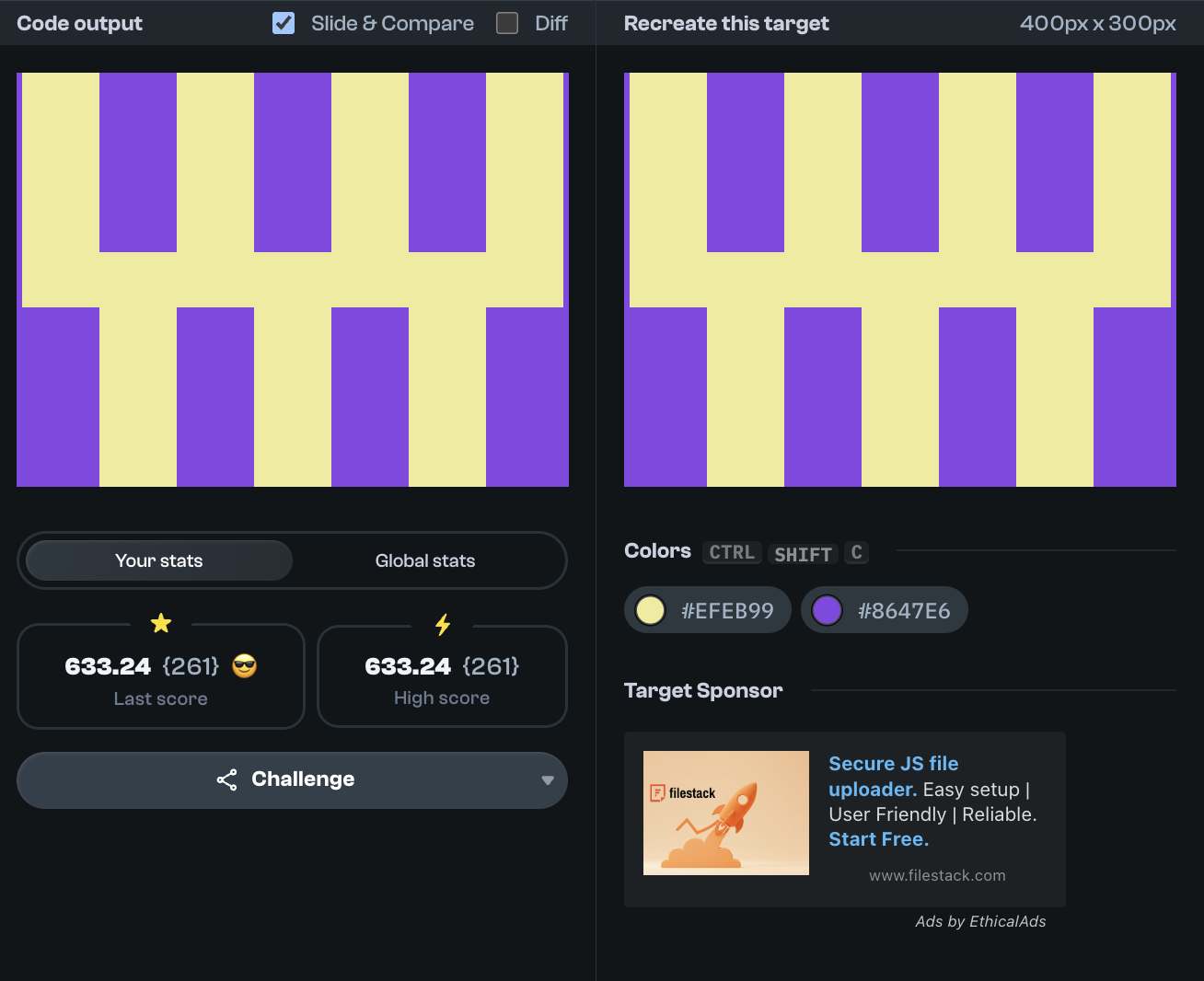Click the SHIFT key badge beside Colors

(x=803, y=553)
